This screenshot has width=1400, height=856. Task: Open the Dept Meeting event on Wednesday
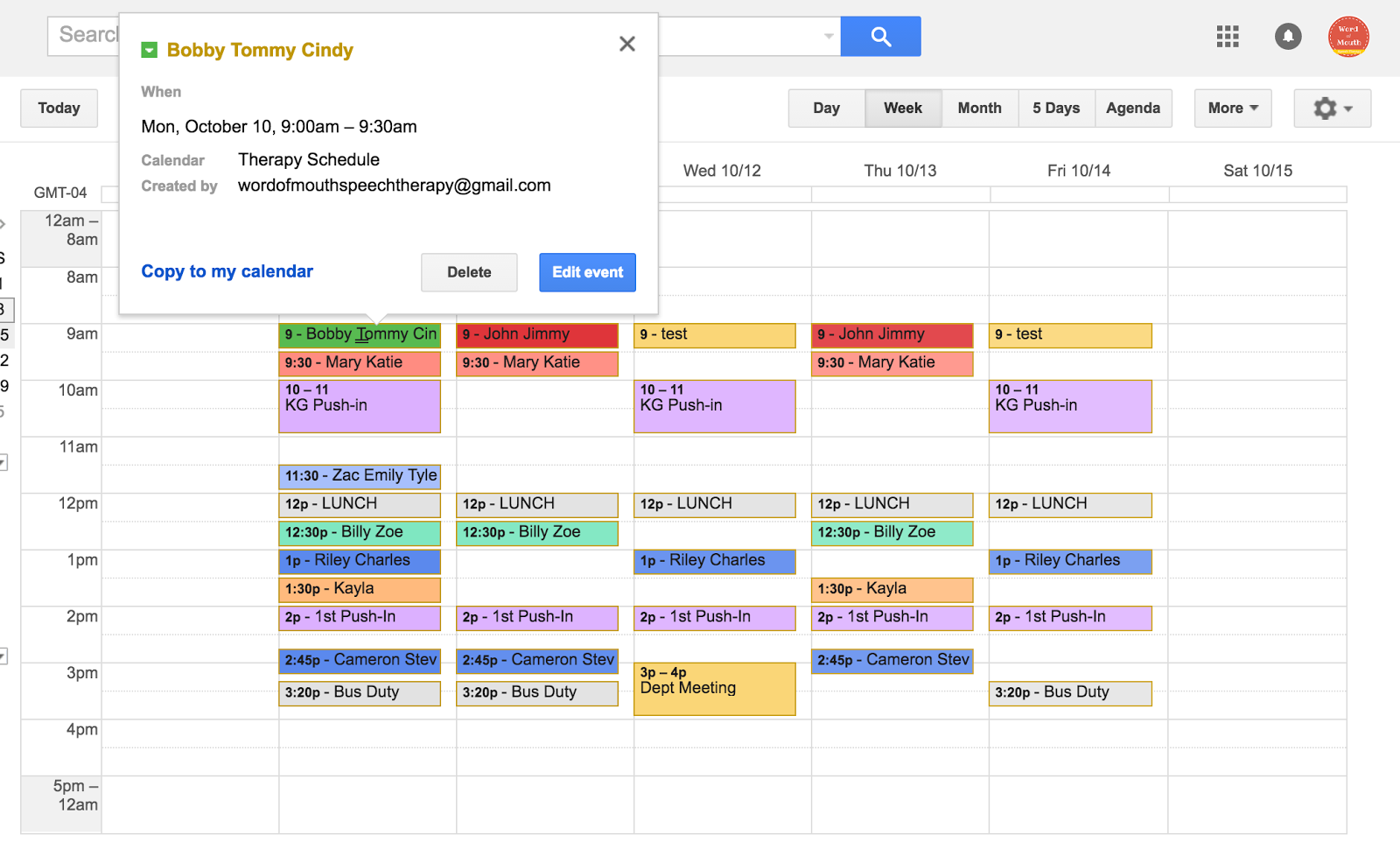pos(714,688)
